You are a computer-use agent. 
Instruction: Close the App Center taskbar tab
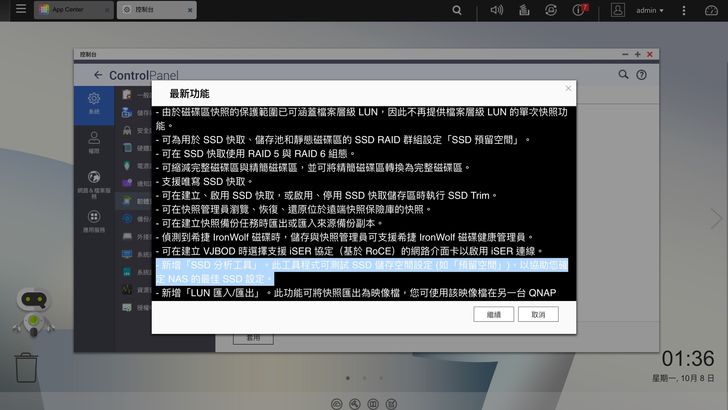coord(107,10)
